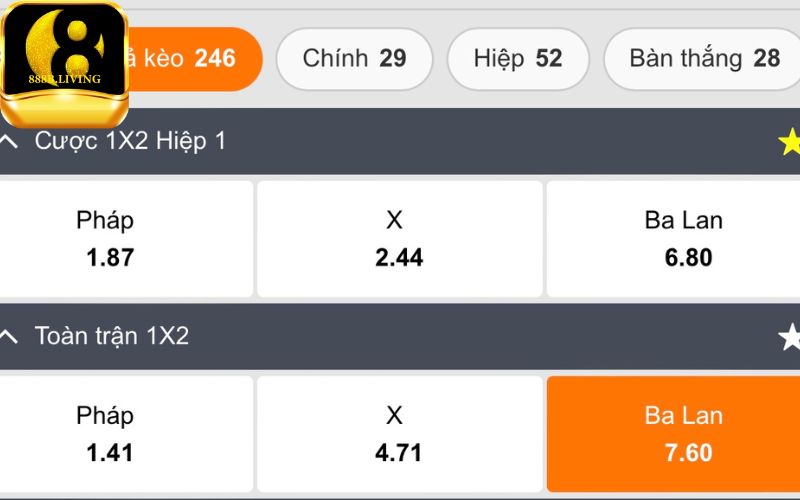This screenshot has height=500, width=800.
Task: Deselect the highlighted Ba Lan 7.60 bet
Action: coord(673,433)
